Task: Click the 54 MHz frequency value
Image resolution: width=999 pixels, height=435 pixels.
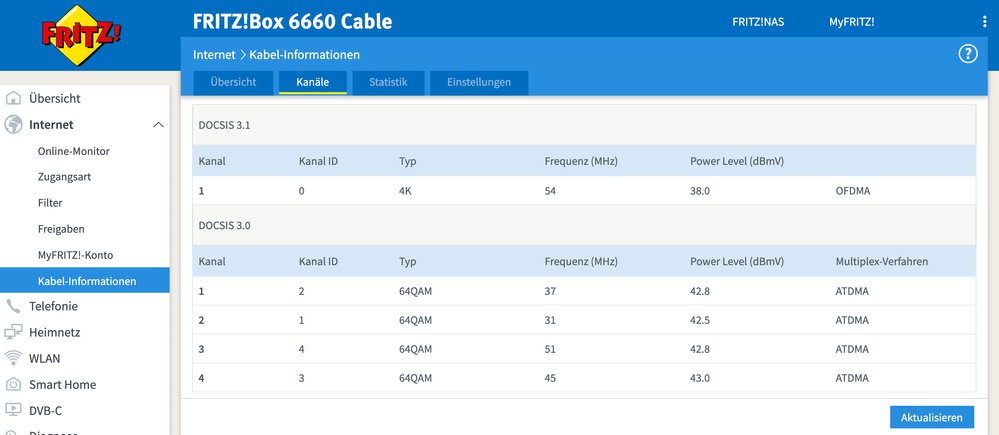Action: click(x=550, y=190)
